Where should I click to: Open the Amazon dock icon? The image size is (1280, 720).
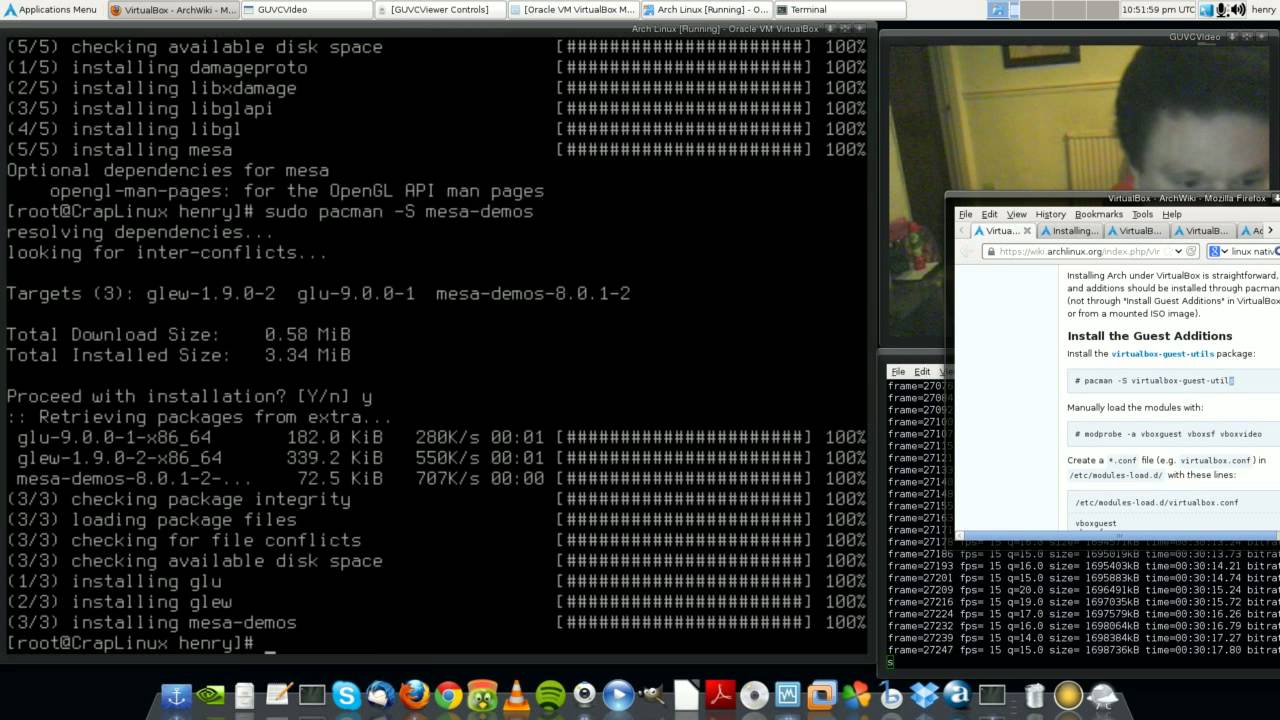pos(958,695)
